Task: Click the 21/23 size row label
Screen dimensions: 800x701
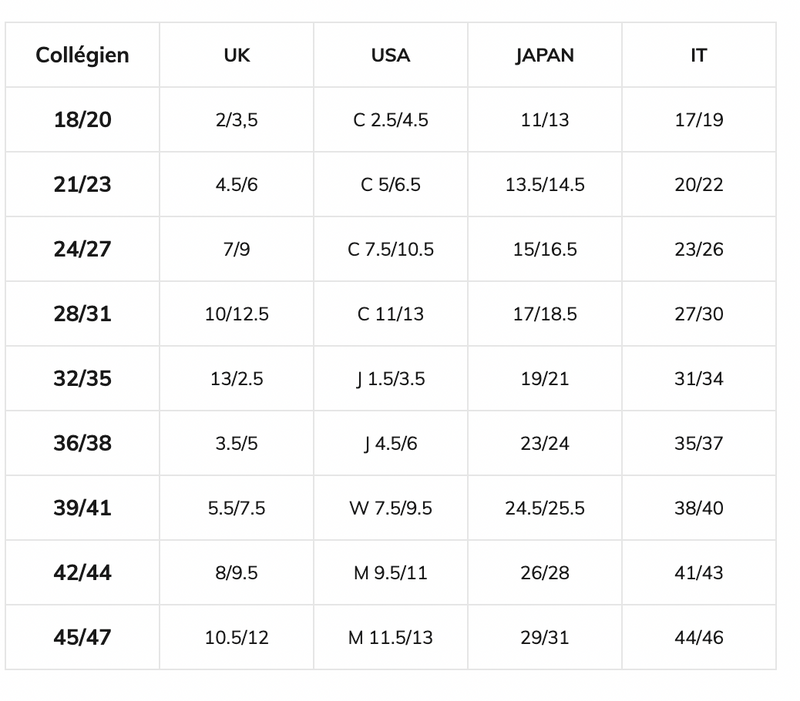Action: pyautogui.click(x=82, y=185)
